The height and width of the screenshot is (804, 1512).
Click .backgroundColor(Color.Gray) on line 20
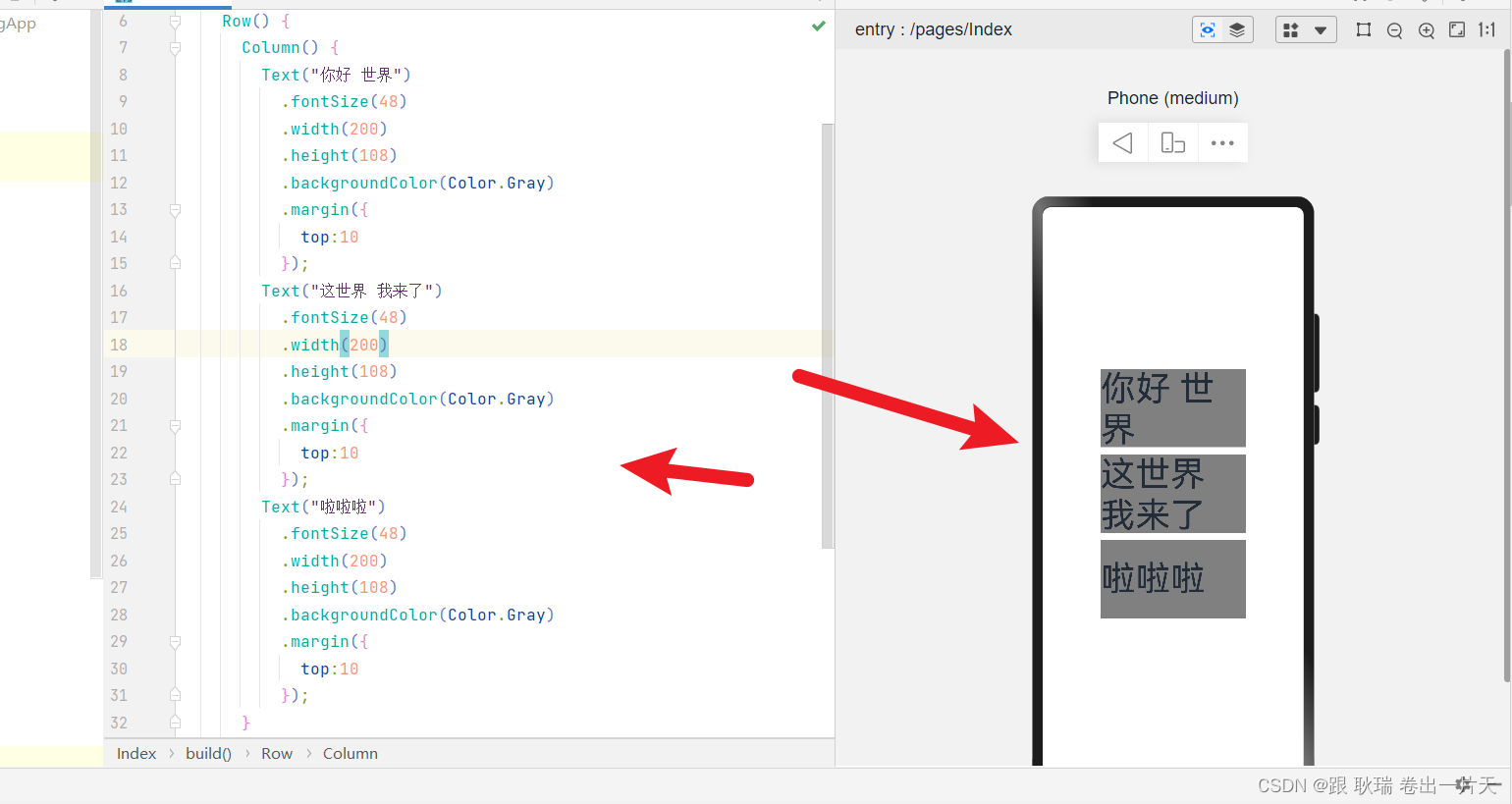click(x=417, y=399)
